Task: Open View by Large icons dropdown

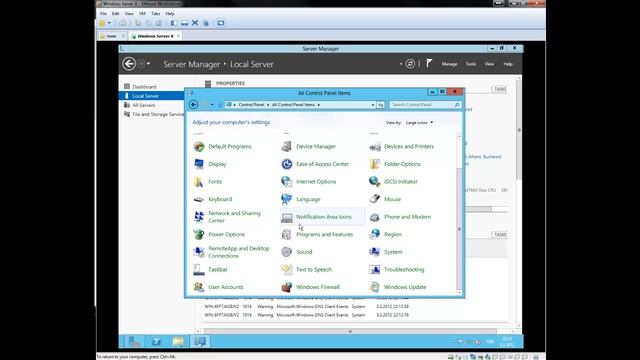Action: 419,122
